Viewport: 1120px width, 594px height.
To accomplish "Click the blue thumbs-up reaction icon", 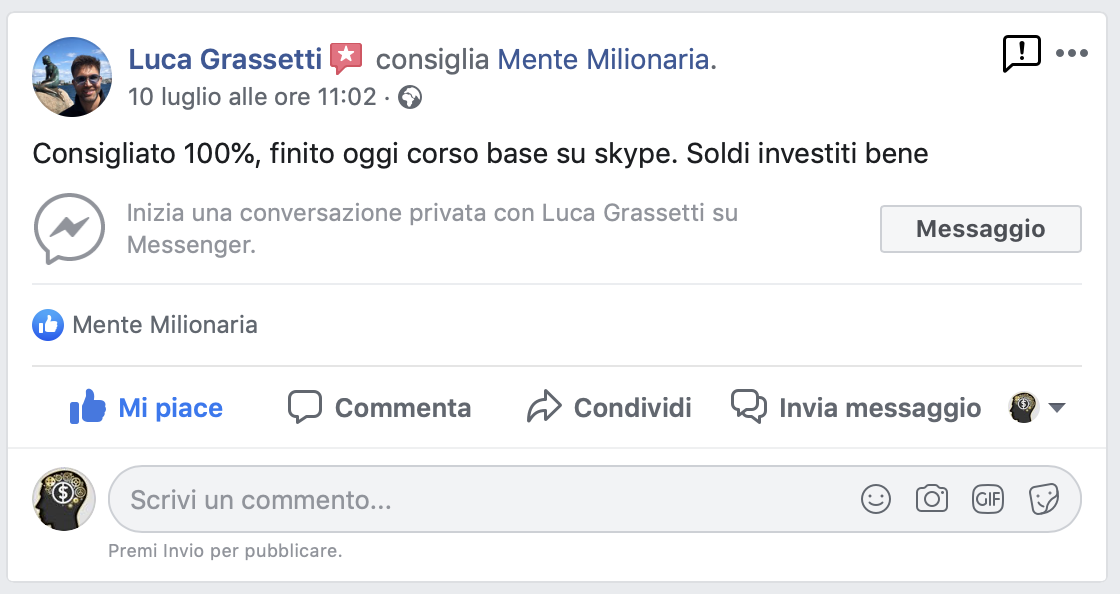I will 48,324.
